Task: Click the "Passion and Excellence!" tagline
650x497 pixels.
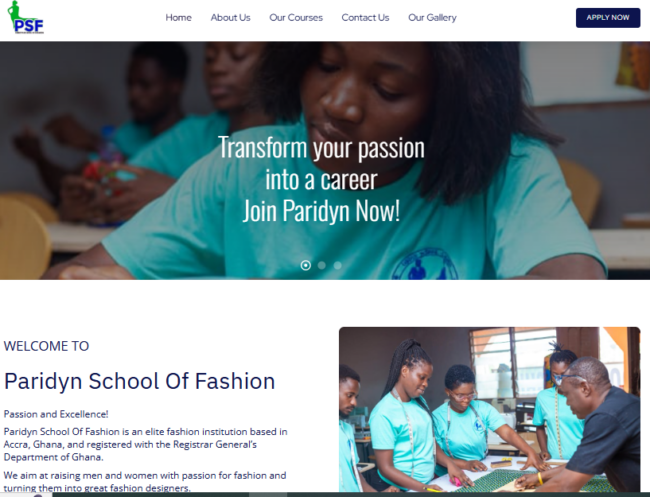Action: [x=56, y=414]
